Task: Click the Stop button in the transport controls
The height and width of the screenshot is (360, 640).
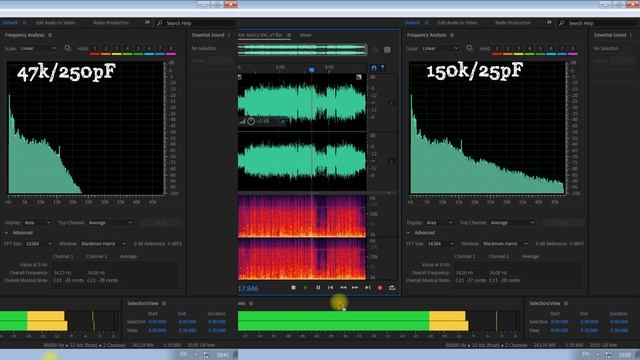Action: tap(293, 288)
